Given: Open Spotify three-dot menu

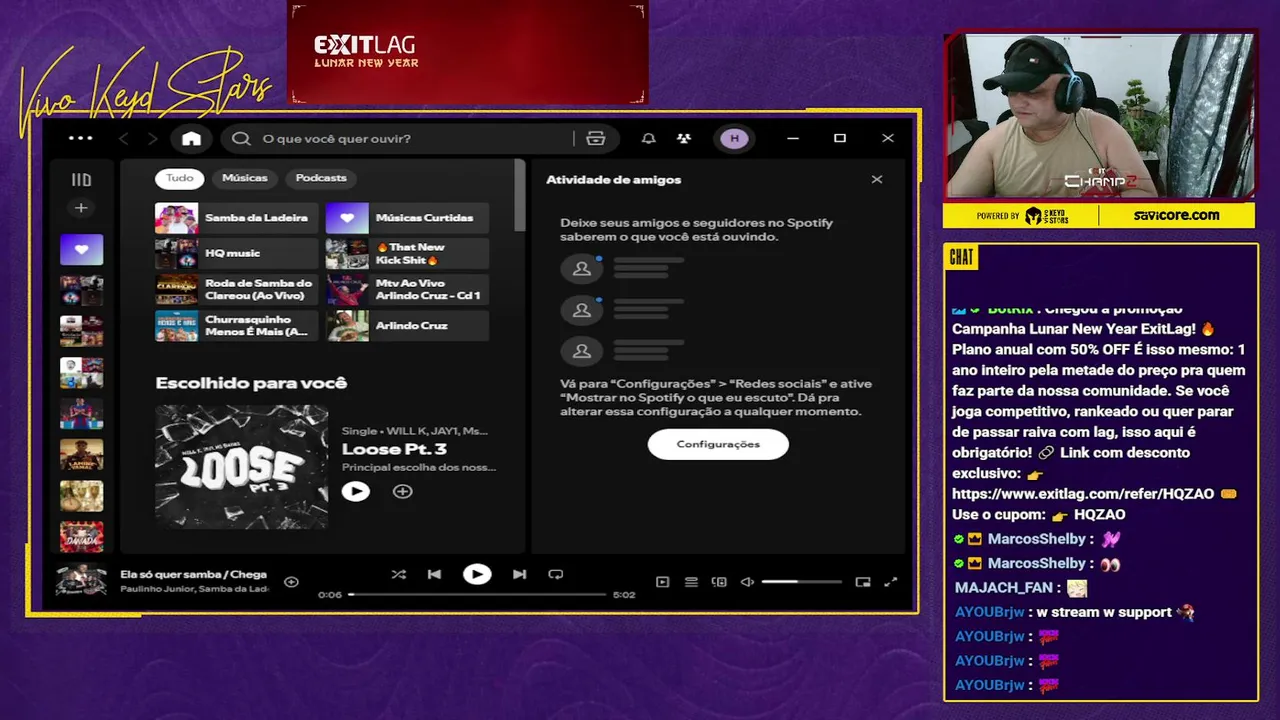Looking at the screenshot, I should pyautogui.click(x=81, y=138).
